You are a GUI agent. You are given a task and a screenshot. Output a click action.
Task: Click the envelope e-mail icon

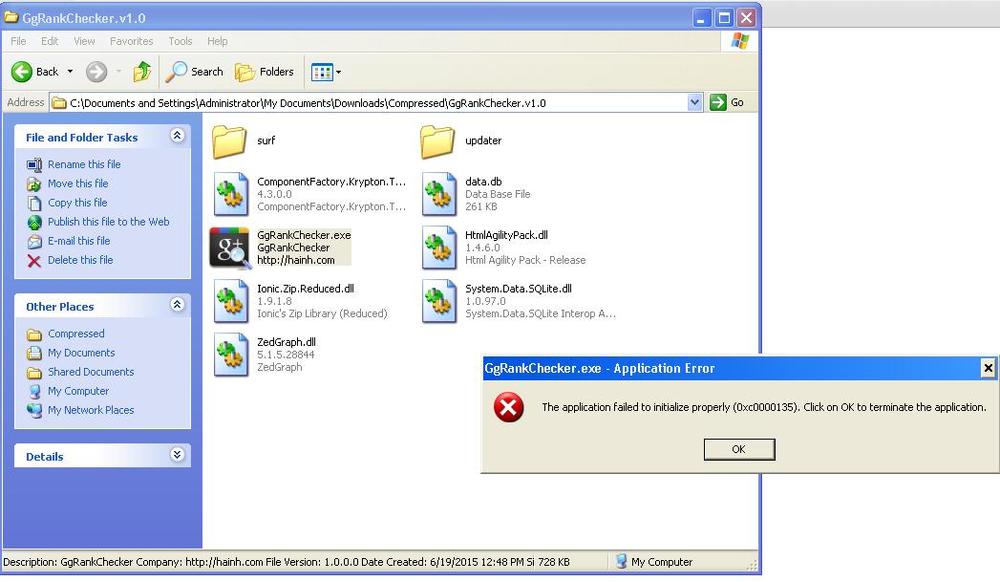pos(34,241)
